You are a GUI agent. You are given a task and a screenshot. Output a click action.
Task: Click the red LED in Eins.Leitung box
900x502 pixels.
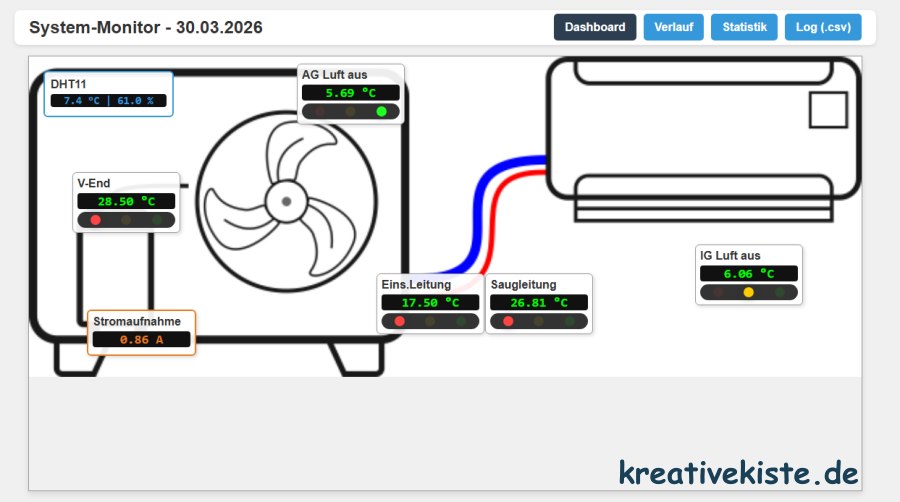coord(400,321)
